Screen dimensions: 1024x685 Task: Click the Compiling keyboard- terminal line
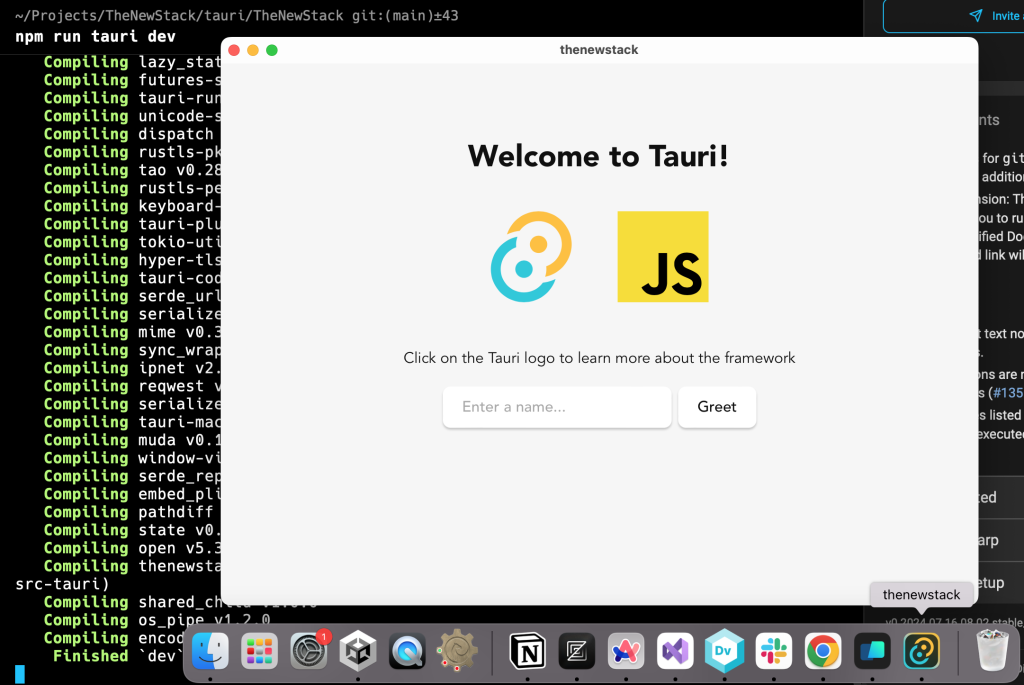[x=132, y=206]
